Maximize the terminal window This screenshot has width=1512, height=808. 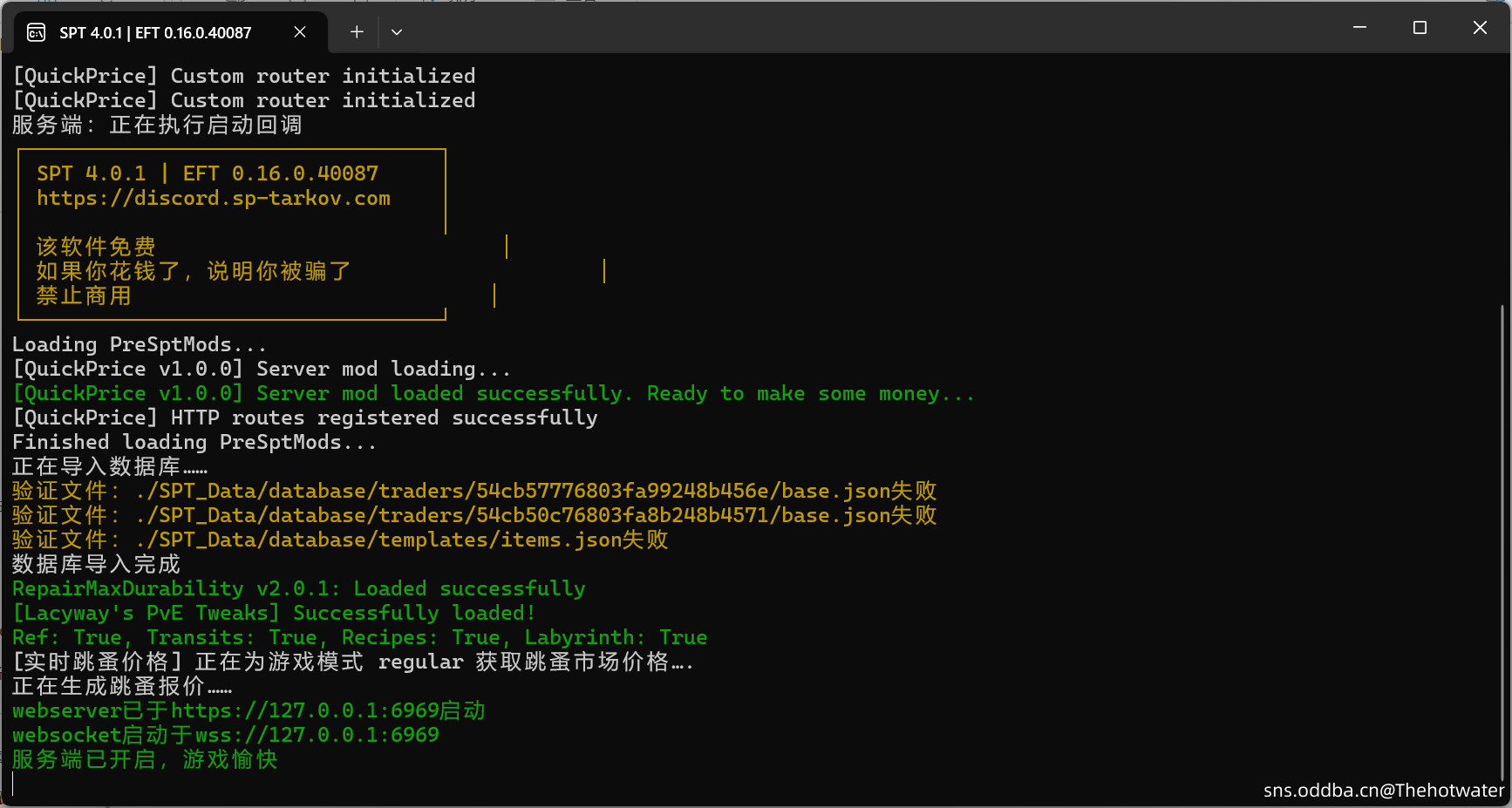click(x=1420, y=28)
